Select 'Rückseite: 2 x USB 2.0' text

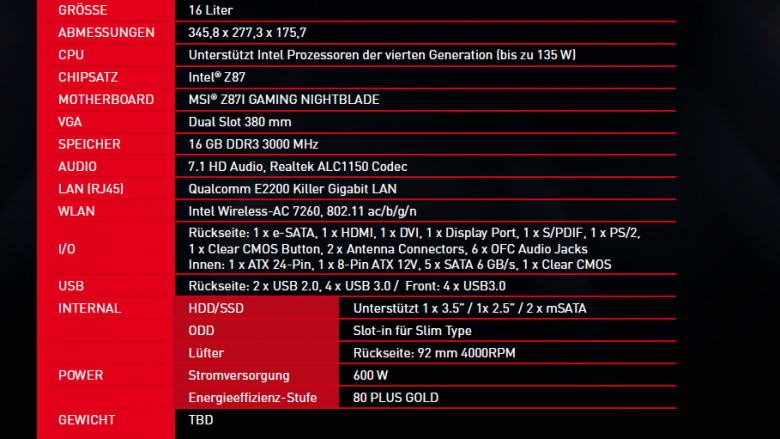pyautogui.click(x=347, y=286)
